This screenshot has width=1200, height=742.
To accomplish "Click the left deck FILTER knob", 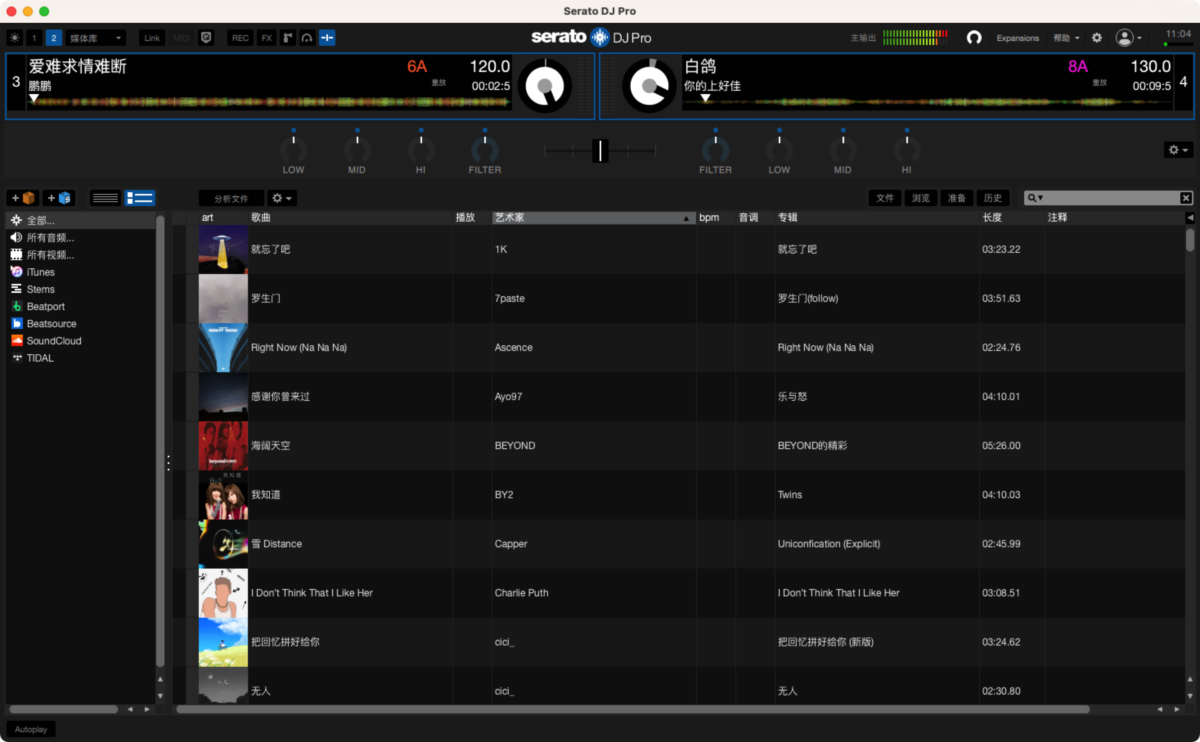I will pos(485,150).
